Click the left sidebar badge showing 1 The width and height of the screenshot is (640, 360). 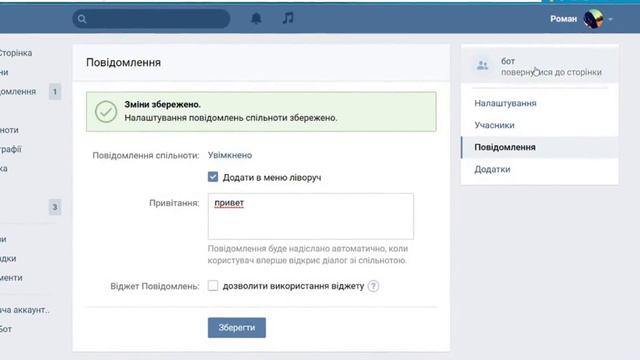click(x=55, y=92)
